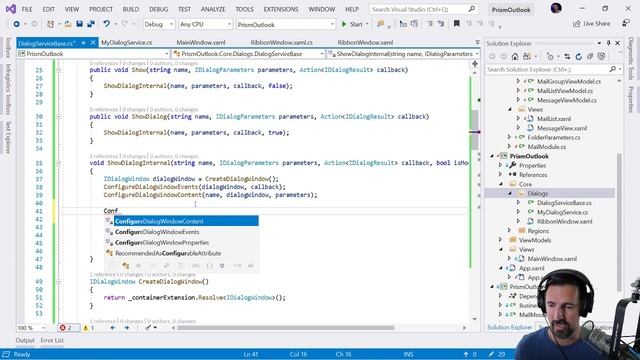Open the FILE menu
Screen dimensions: 640x360
[x=27, y=9]
